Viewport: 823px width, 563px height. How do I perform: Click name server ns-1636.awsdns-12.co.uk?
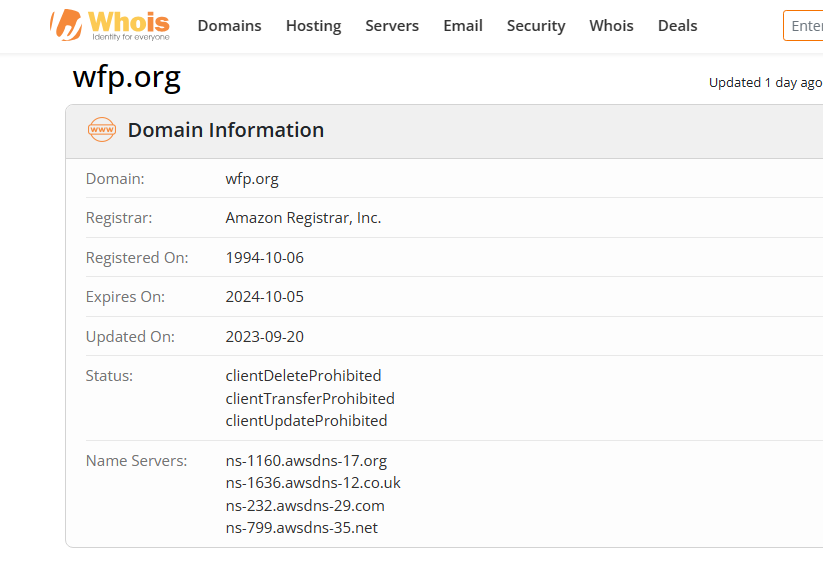pos(313,483)
